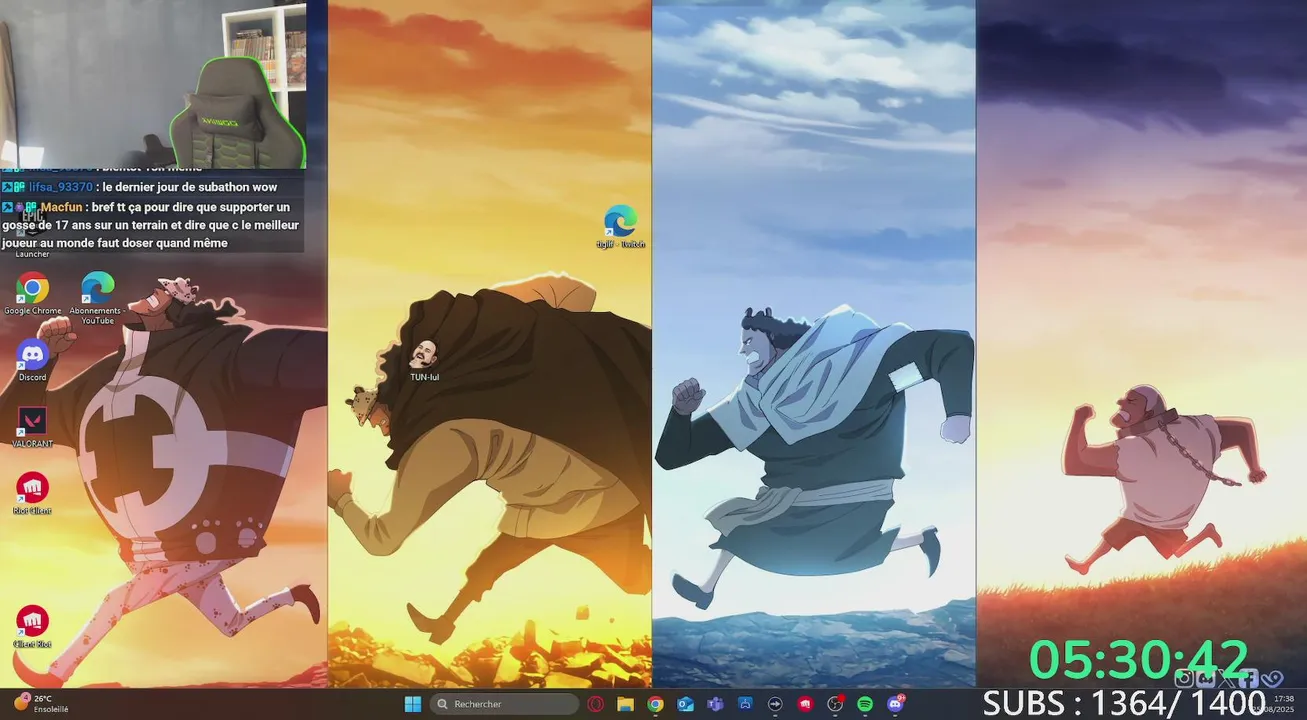Image resolution: width=1307 pixels, height=720 pixels.
Task: Select the VALORANT desktop shortcut
Action: (x=32, y=426)
